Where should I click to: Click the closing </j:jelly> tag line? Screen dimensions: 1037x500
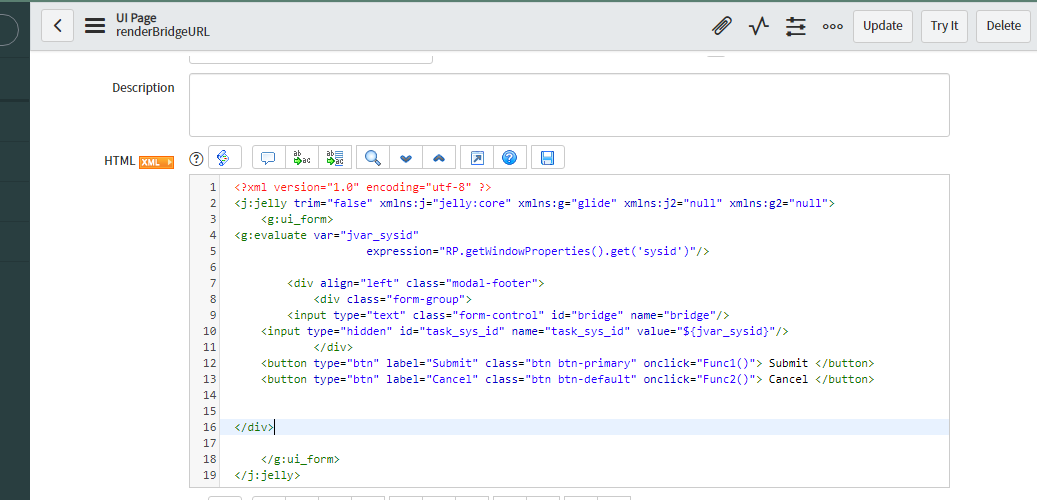[x=267, y=475]
